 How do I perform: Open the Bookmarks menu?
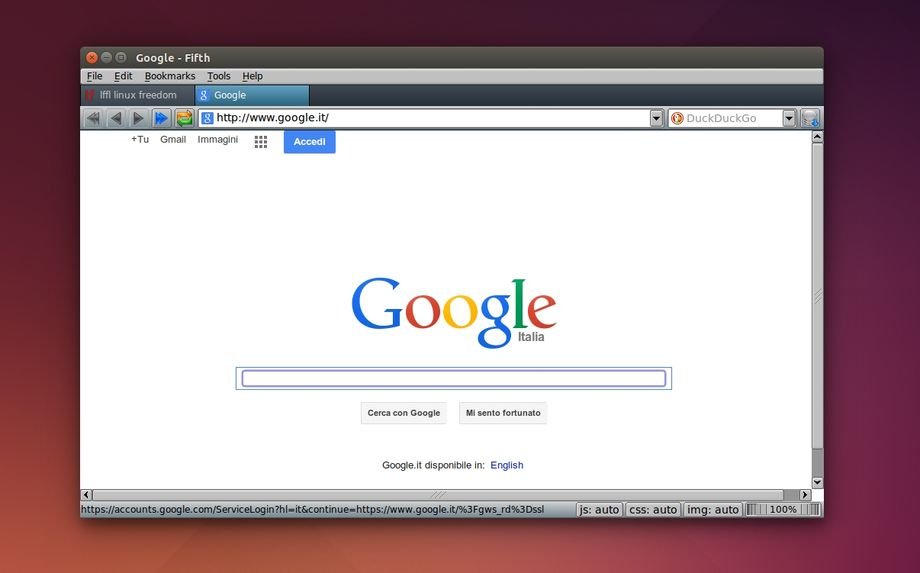170,76
